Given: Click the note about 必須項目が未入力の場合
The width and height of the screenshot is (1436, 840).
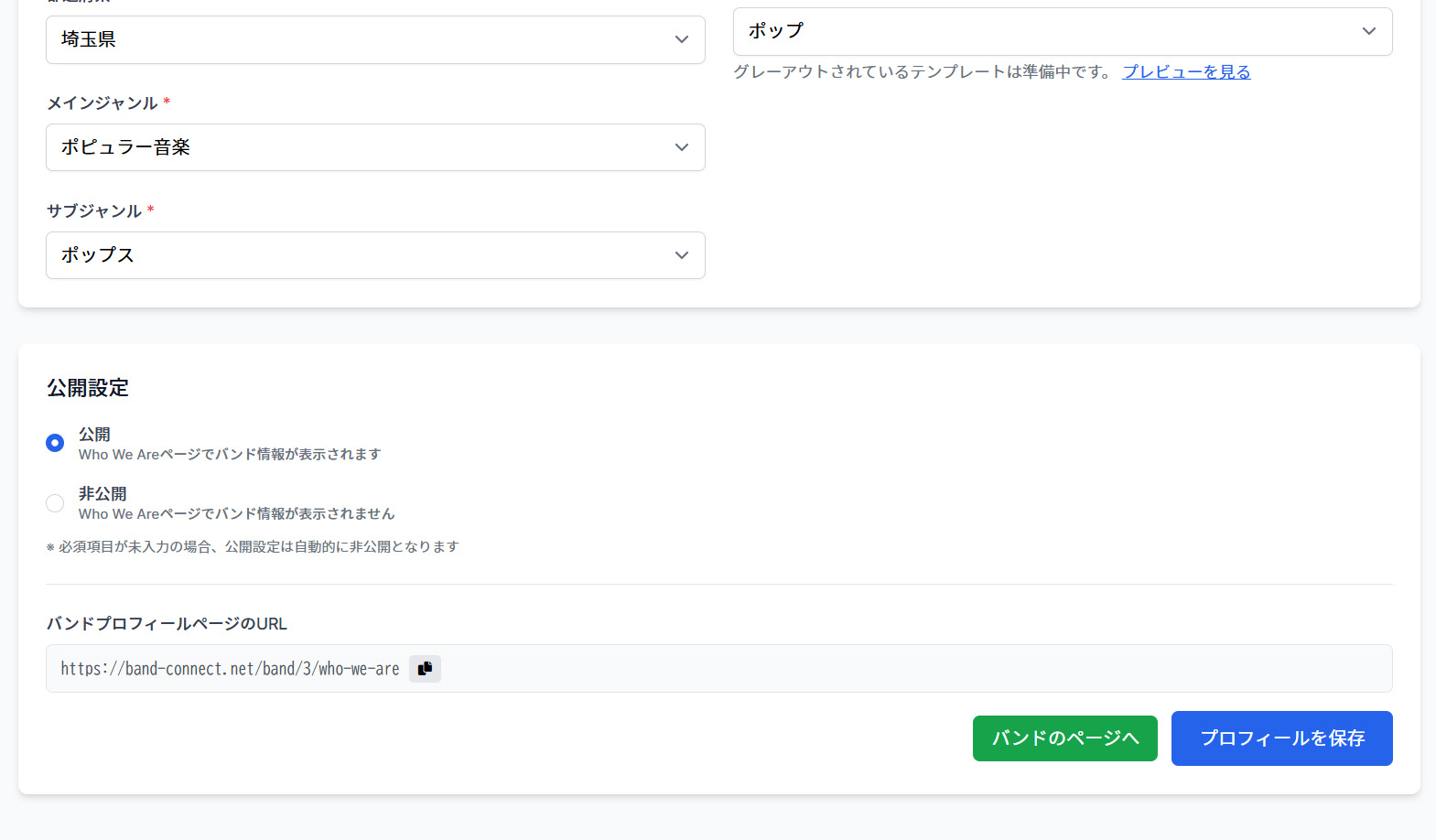Looking at the screenshot, I should point(253,546).
